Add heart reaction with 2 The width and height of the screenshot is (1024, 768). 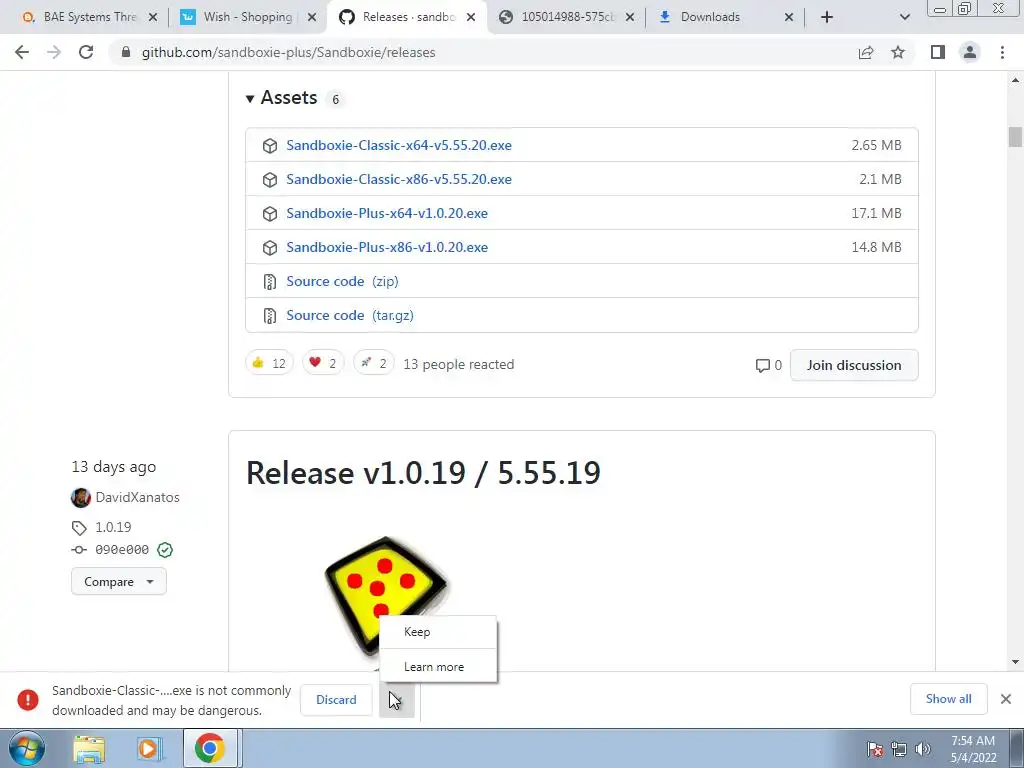click(x=323, y=363)
